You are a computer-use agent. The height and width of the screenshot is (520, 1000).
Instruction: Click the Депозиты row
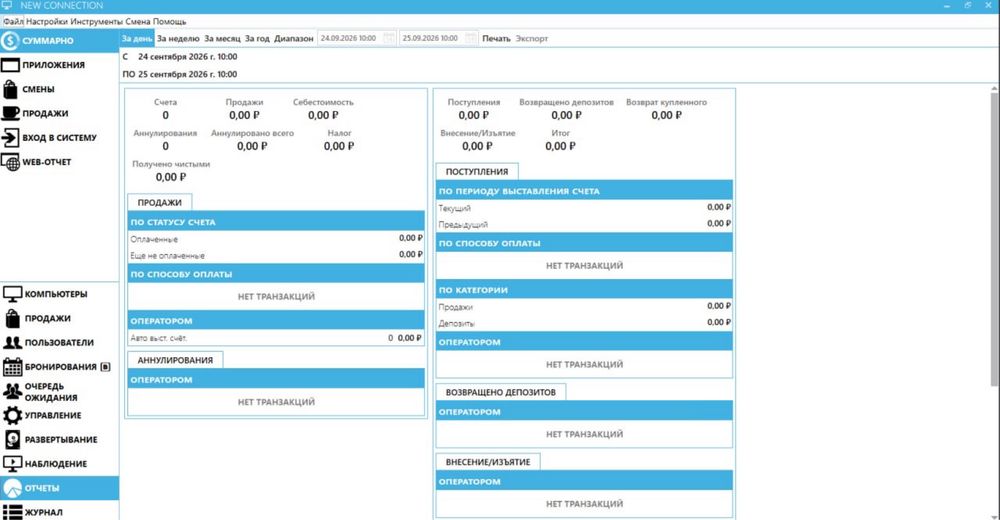click(x=584, y=323)
